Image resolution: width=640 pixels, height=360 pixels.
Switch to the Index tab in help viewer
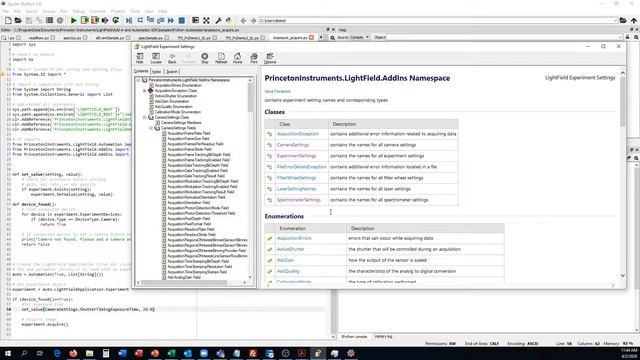[157, 71]
